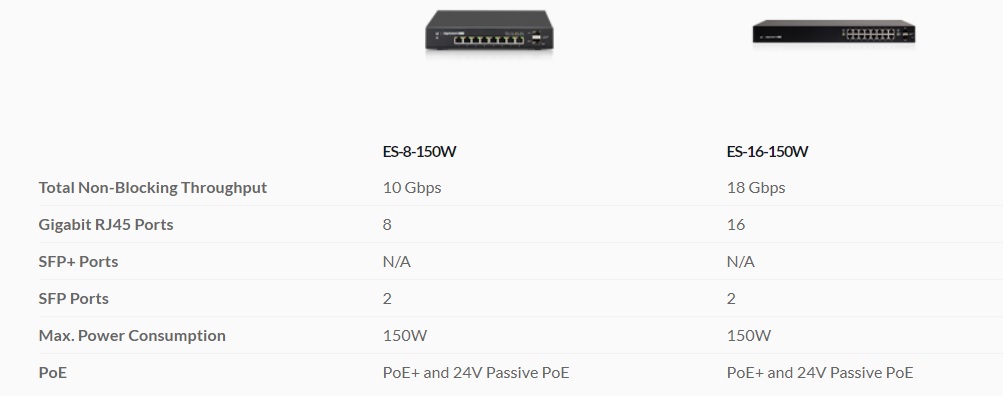
Task: Click the ES-8-150W SFP+ Ports N/A value
Action: (397, 262)
